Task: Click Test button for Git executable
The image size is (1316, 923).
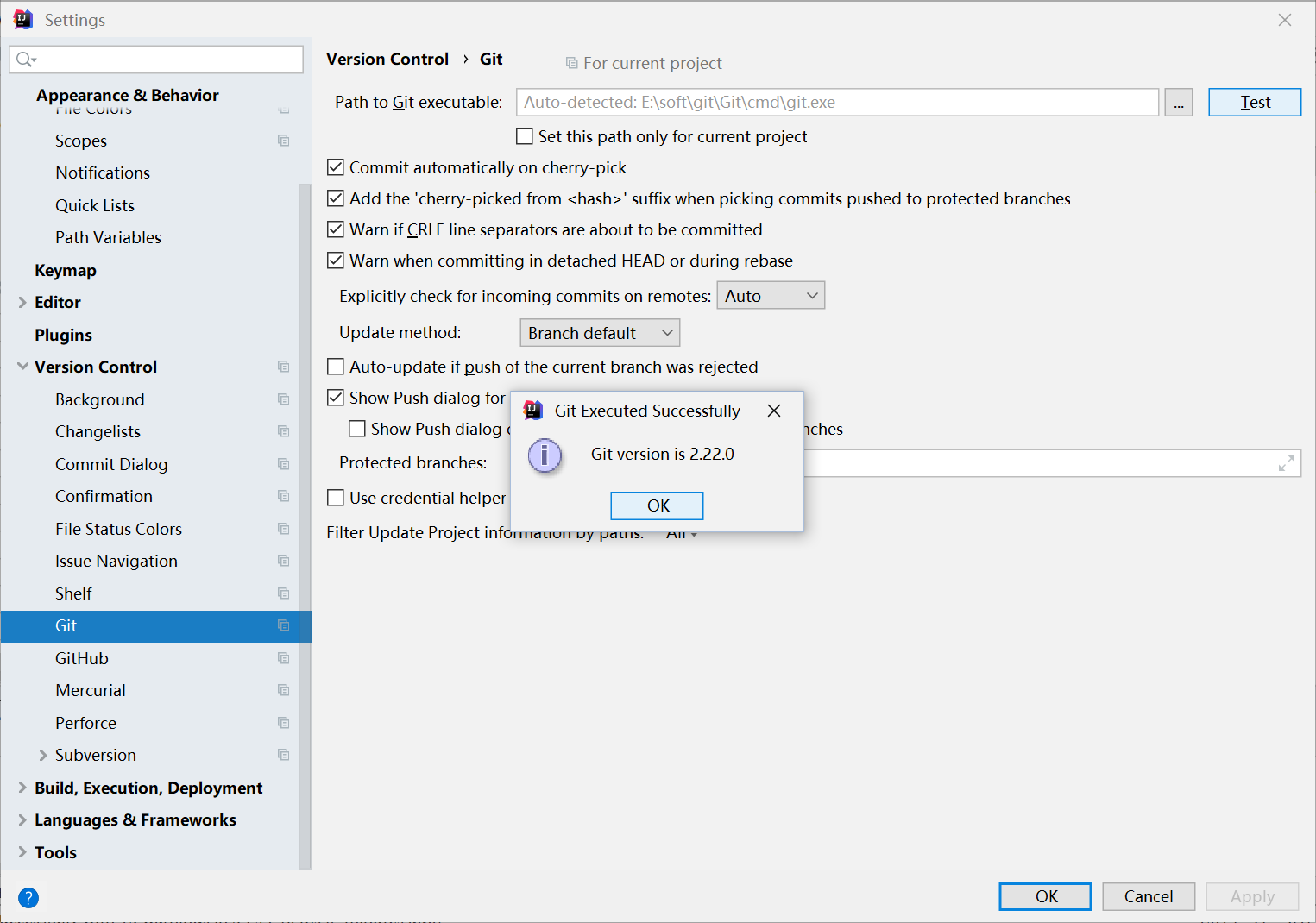Action: 1255,102
